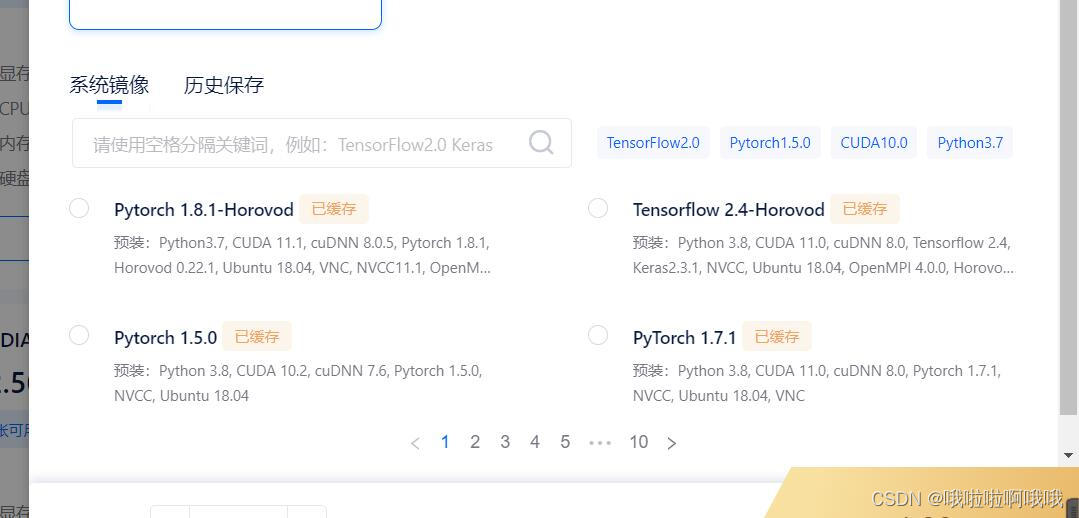Click the 已缓存 badge beside Pytorch 1.8.1-Horovod
The width and height of the screenshot is (1079, 518).
334,209
